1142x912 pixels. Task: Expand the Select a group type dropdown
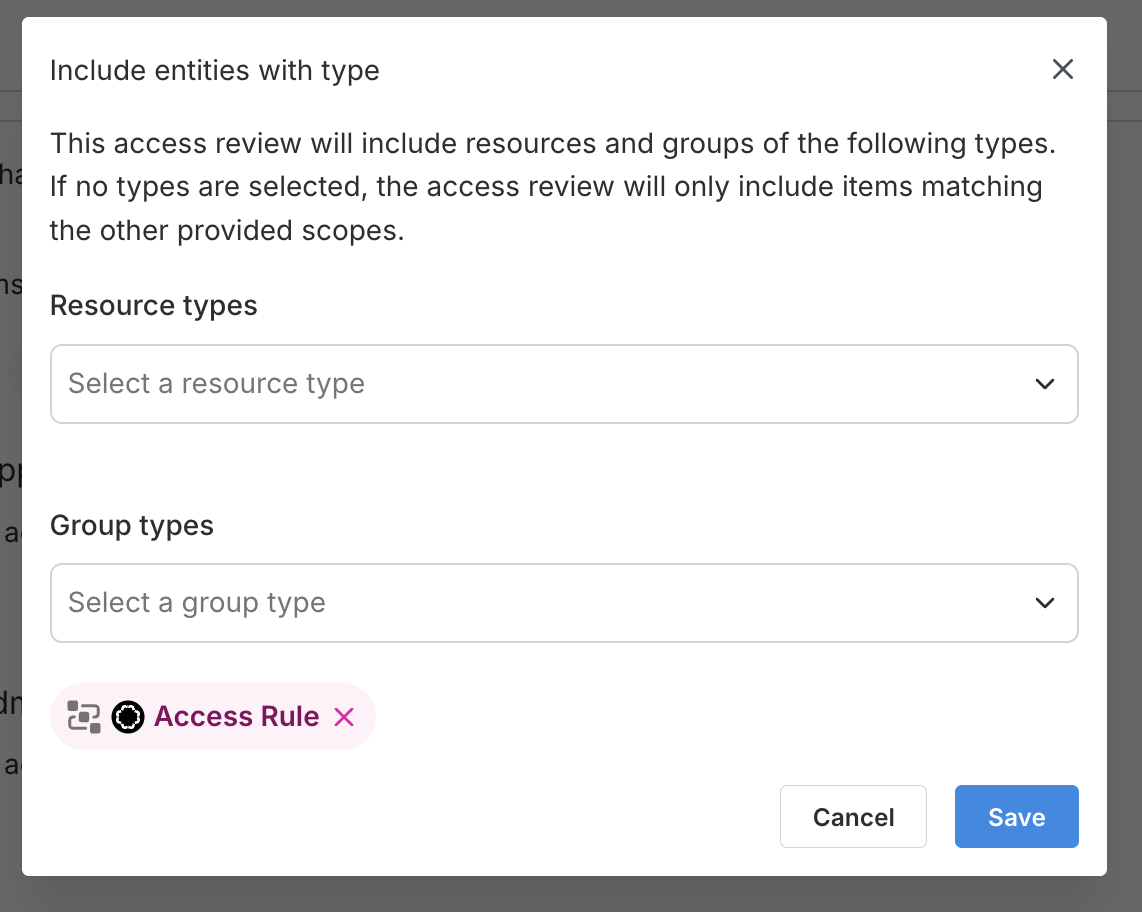564,603
